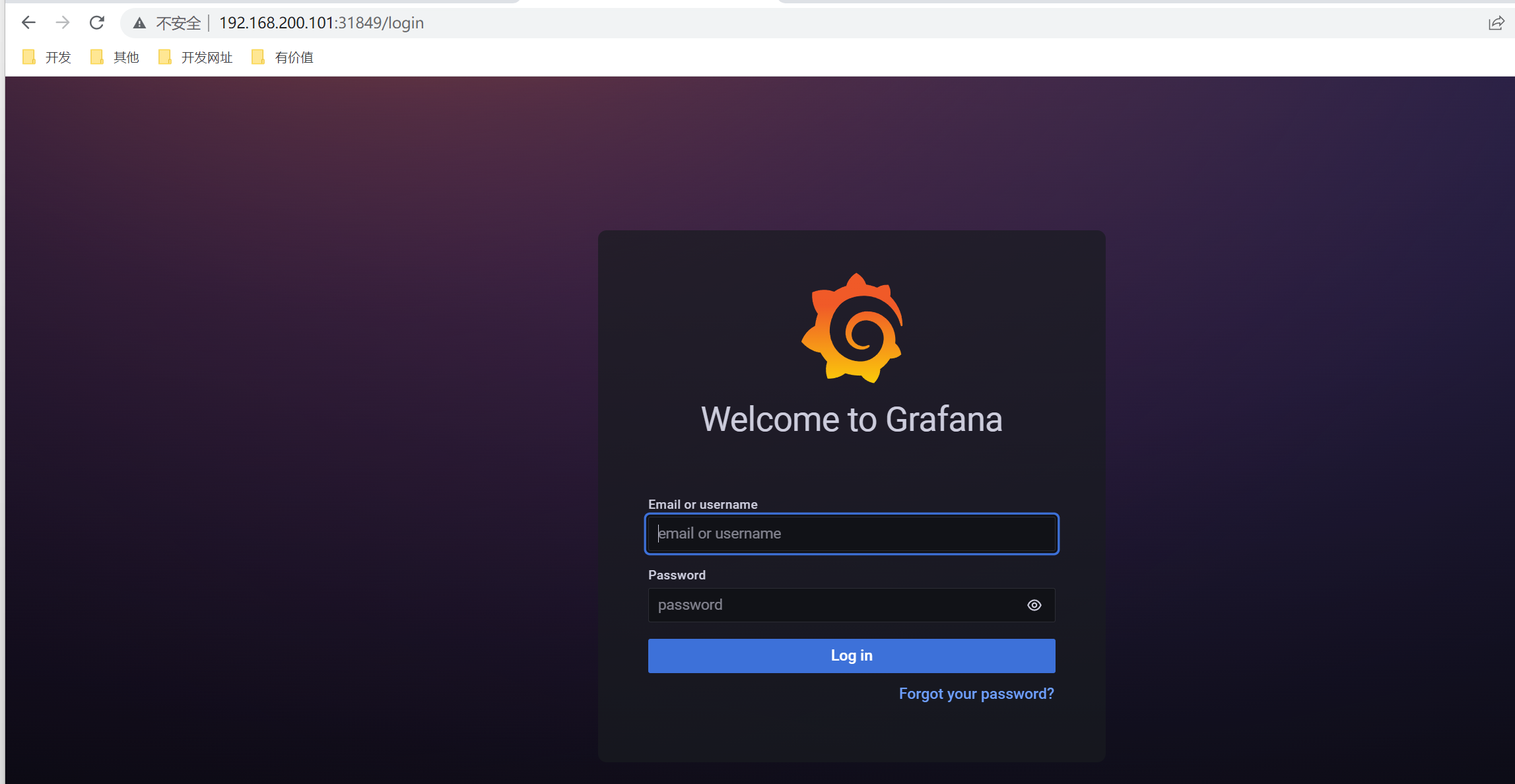
Task: Click the Password label text
Action: click(677, 575)
